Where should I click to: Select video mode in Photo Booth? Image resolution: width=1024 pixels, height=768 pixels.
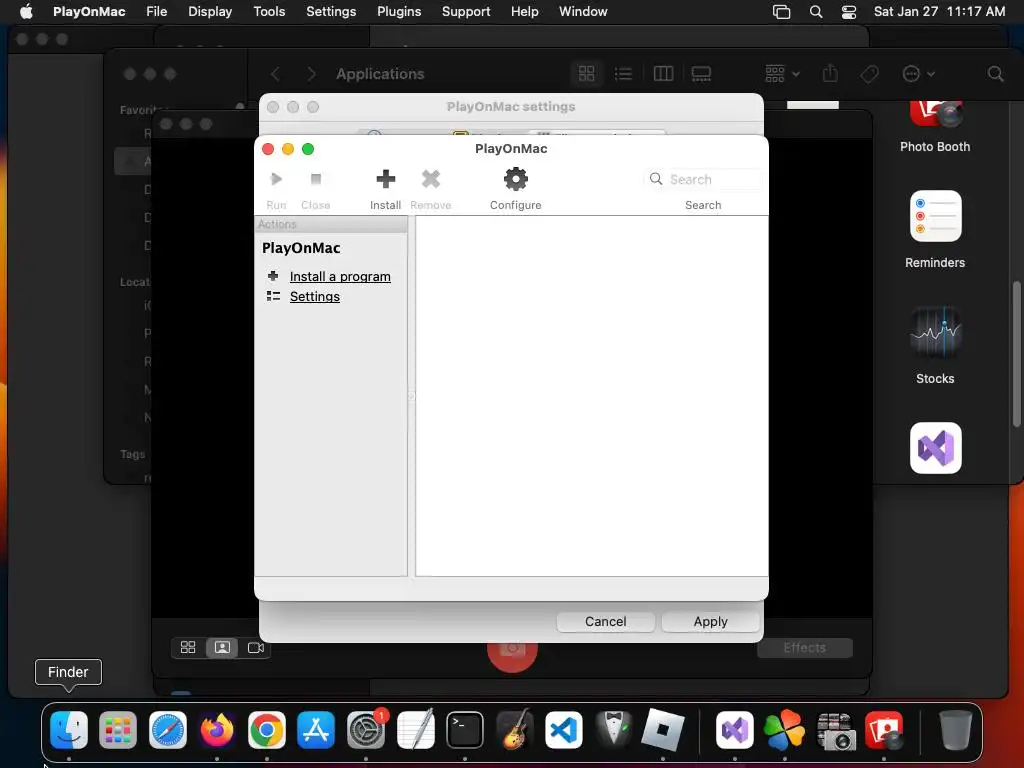tap(255, 647)
